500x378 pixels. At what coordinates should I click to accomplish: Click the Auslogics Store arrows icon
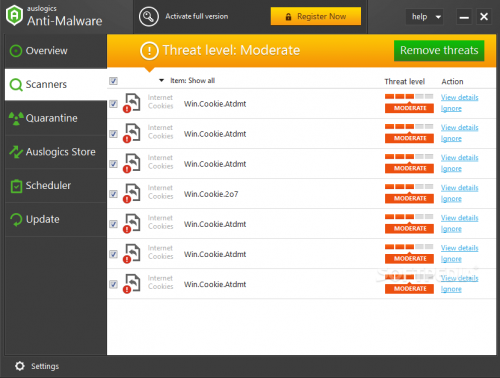click(x=16, y=152)
